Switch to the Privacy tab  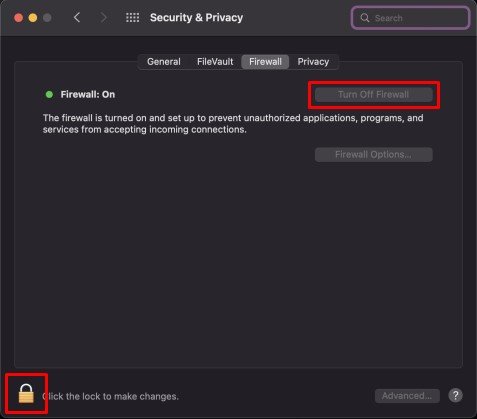tap(313, 62)
